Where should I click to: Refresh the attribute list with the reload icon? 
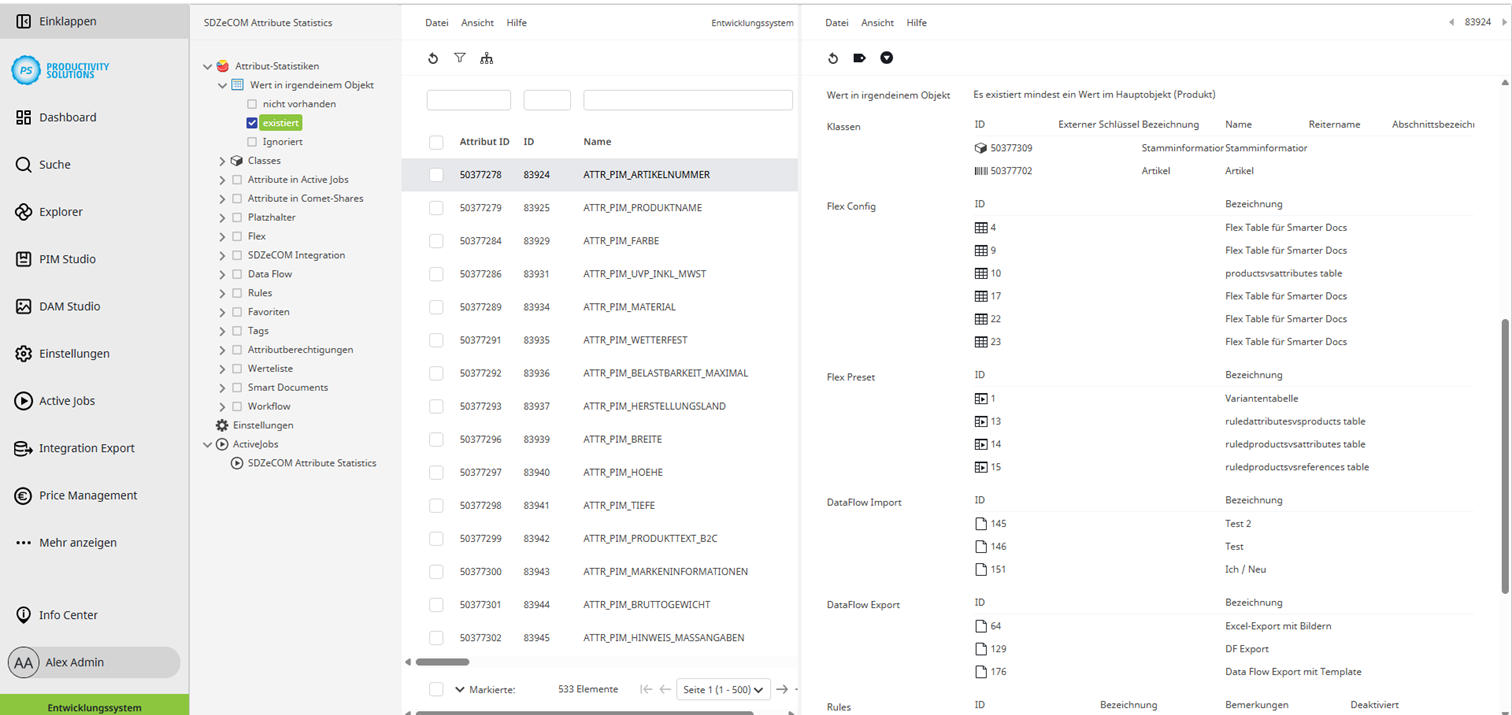pos(433,58)
